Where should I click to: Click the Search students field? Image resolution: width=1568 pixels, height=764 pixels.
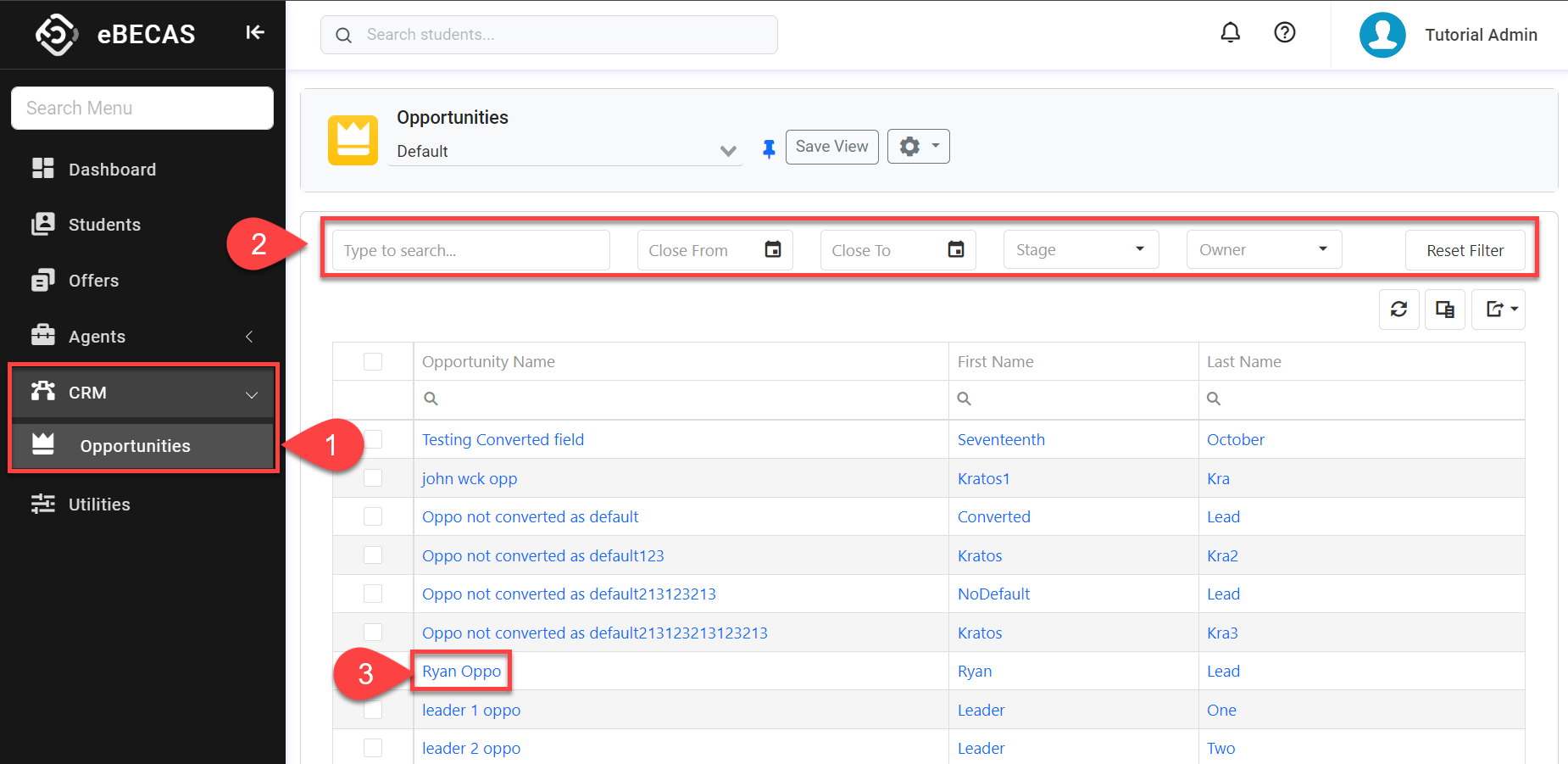click(x=549, y=35)
